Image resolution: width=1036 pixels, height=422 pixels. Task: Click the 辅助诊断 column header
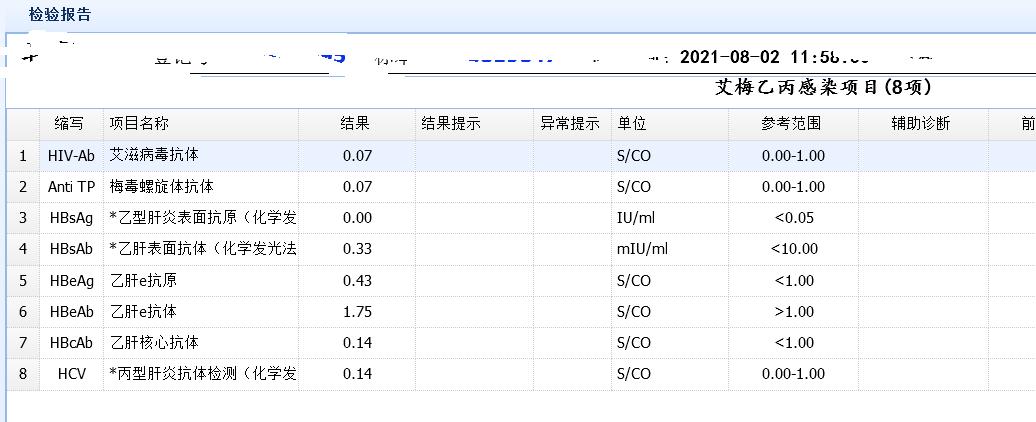[923, 123]
